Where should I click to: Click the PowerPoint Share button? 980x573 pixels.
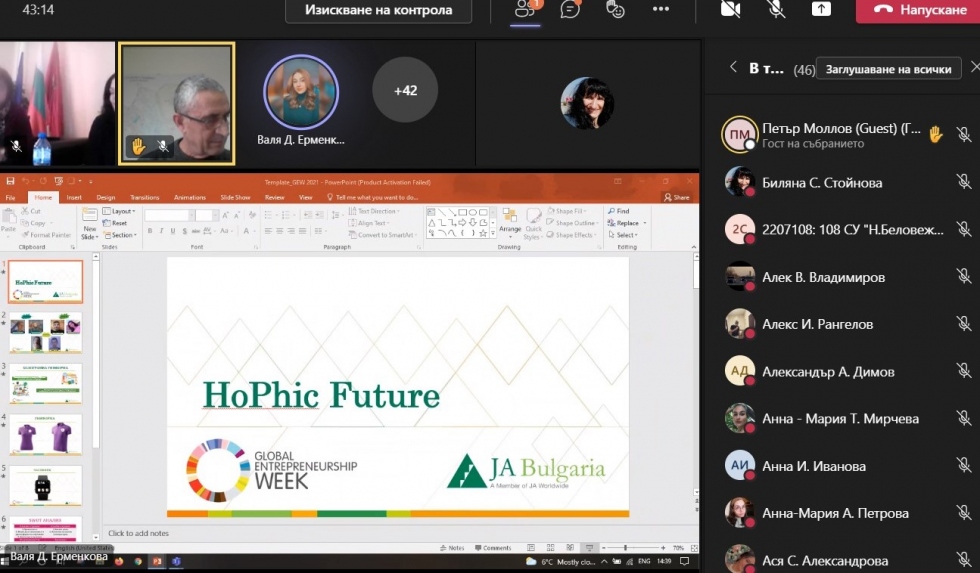(x=677, y=197)
